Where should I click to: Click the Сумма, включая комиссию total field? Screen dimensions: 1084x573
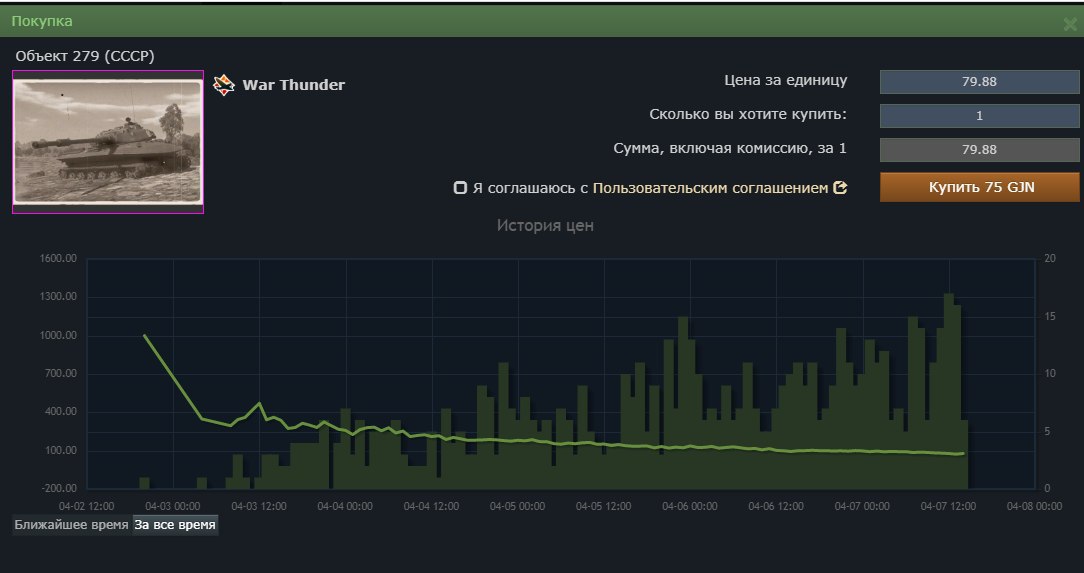coord(979,149)
